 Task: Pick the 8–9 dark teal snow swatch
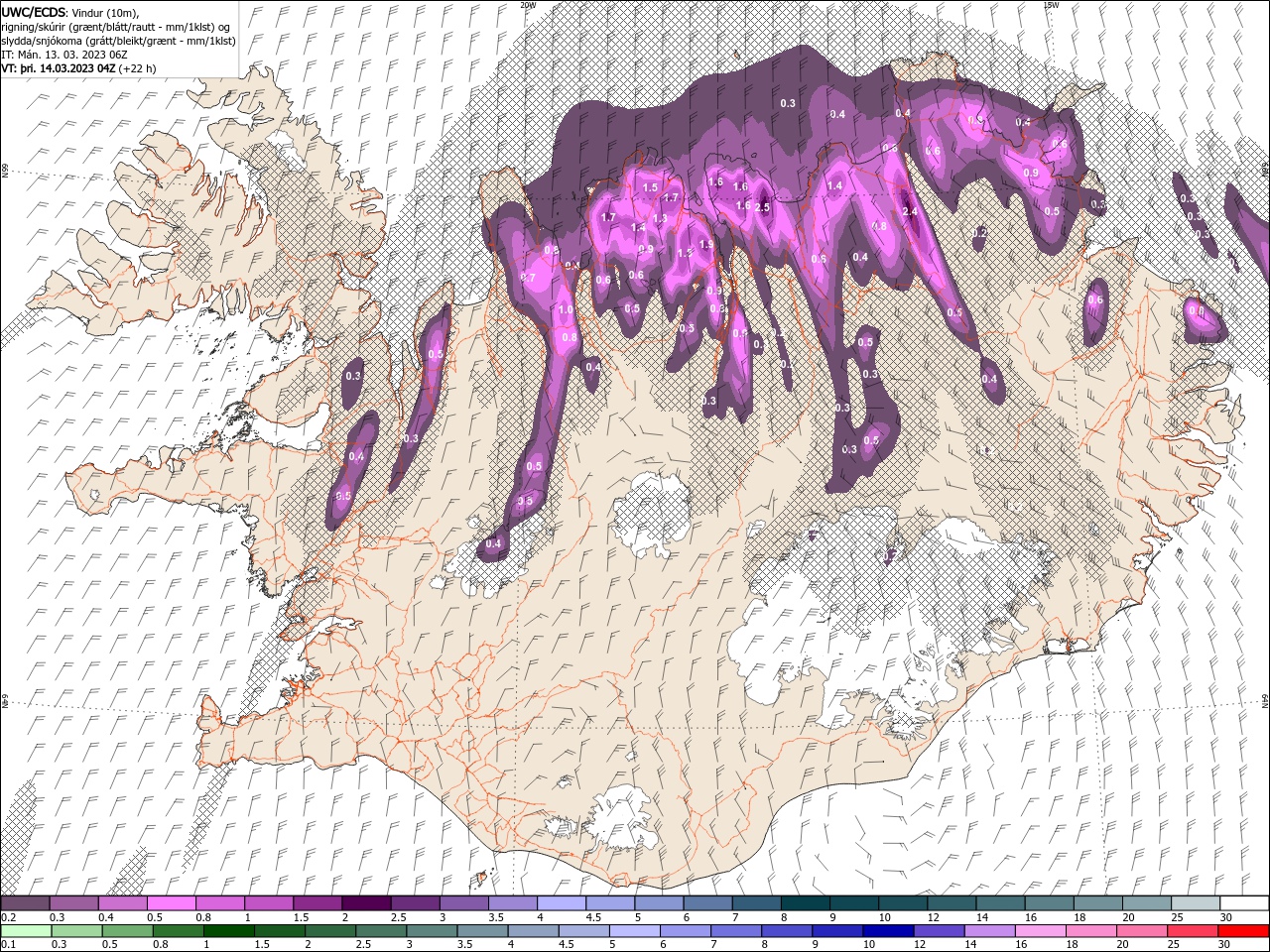coord(805,903)
